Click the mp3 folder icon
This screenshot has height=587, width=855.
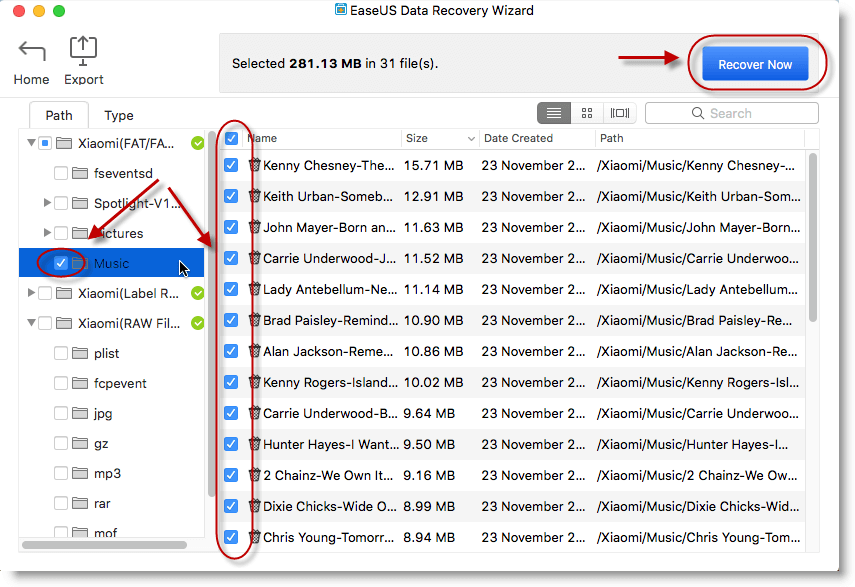[80, 473]
